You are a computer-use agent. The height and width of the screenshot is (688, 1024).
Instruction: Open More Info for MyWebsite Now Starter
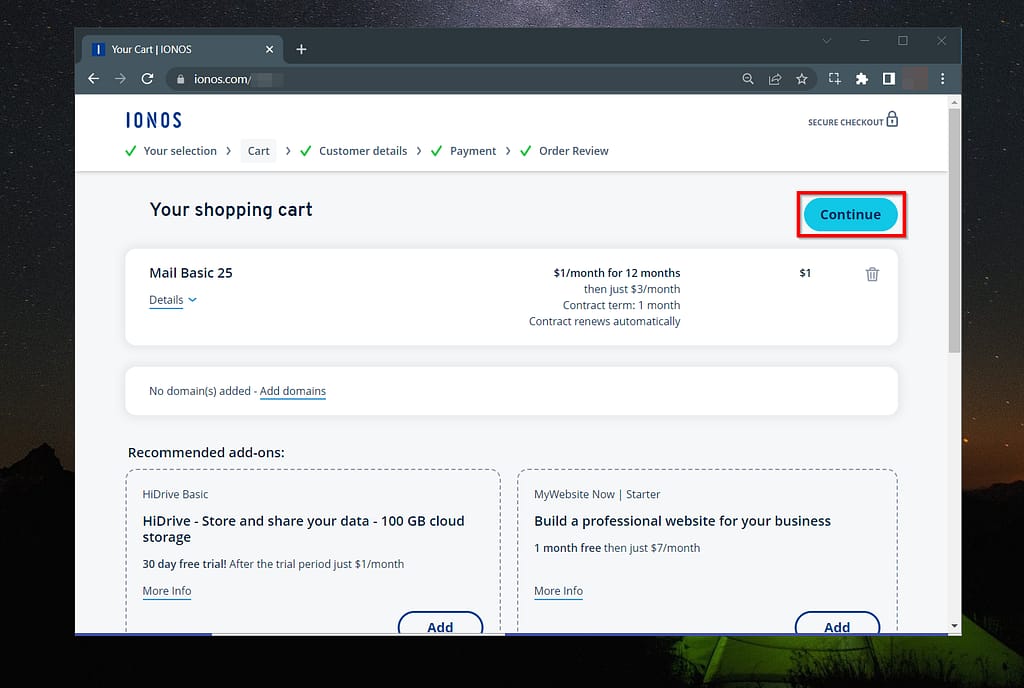click(558, 591)
